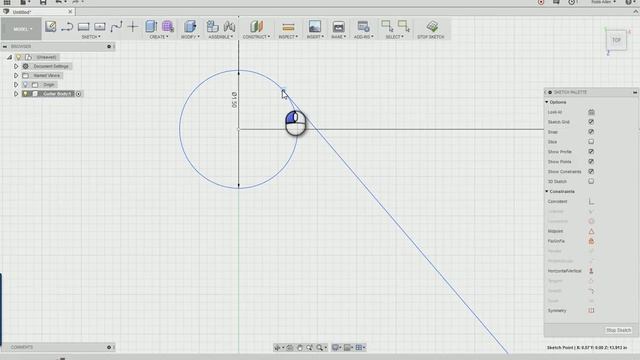Click the TOP face of view cube
Viewport: 640px width, 360px height.
point(616,40)
